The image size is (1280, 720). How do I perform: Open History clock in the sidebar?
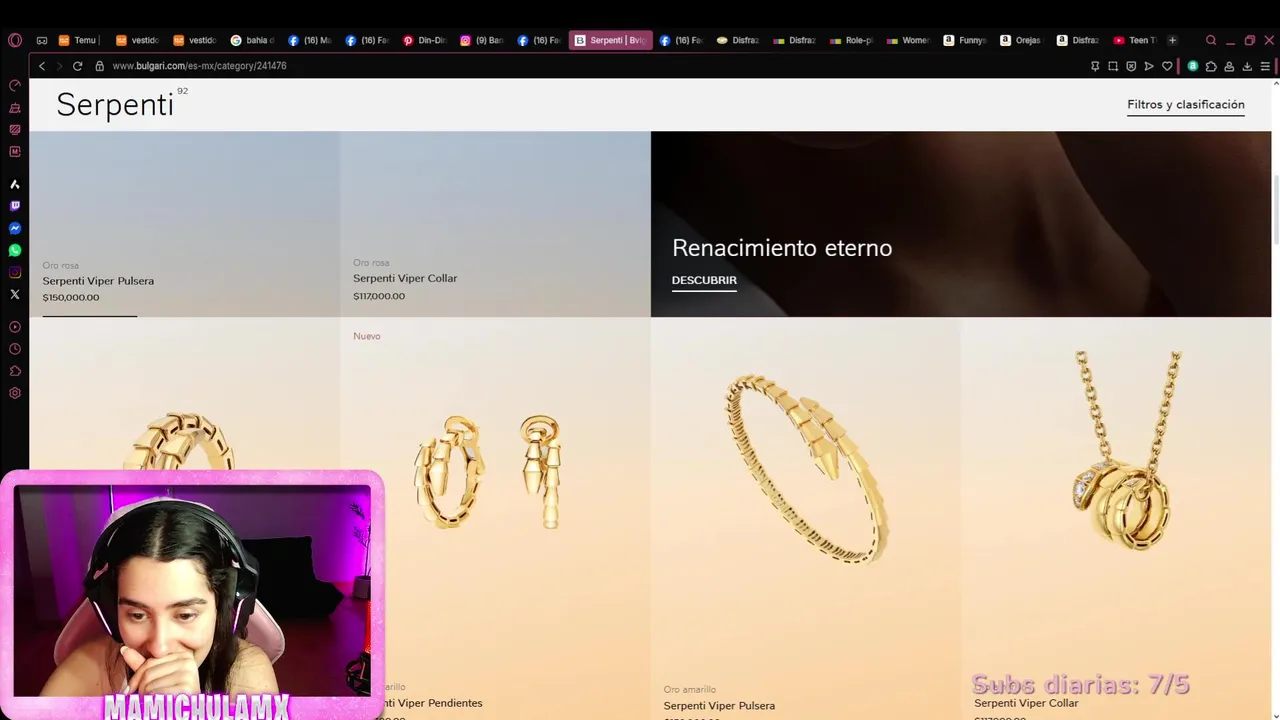pyautogui.click(x=14, y=349)
